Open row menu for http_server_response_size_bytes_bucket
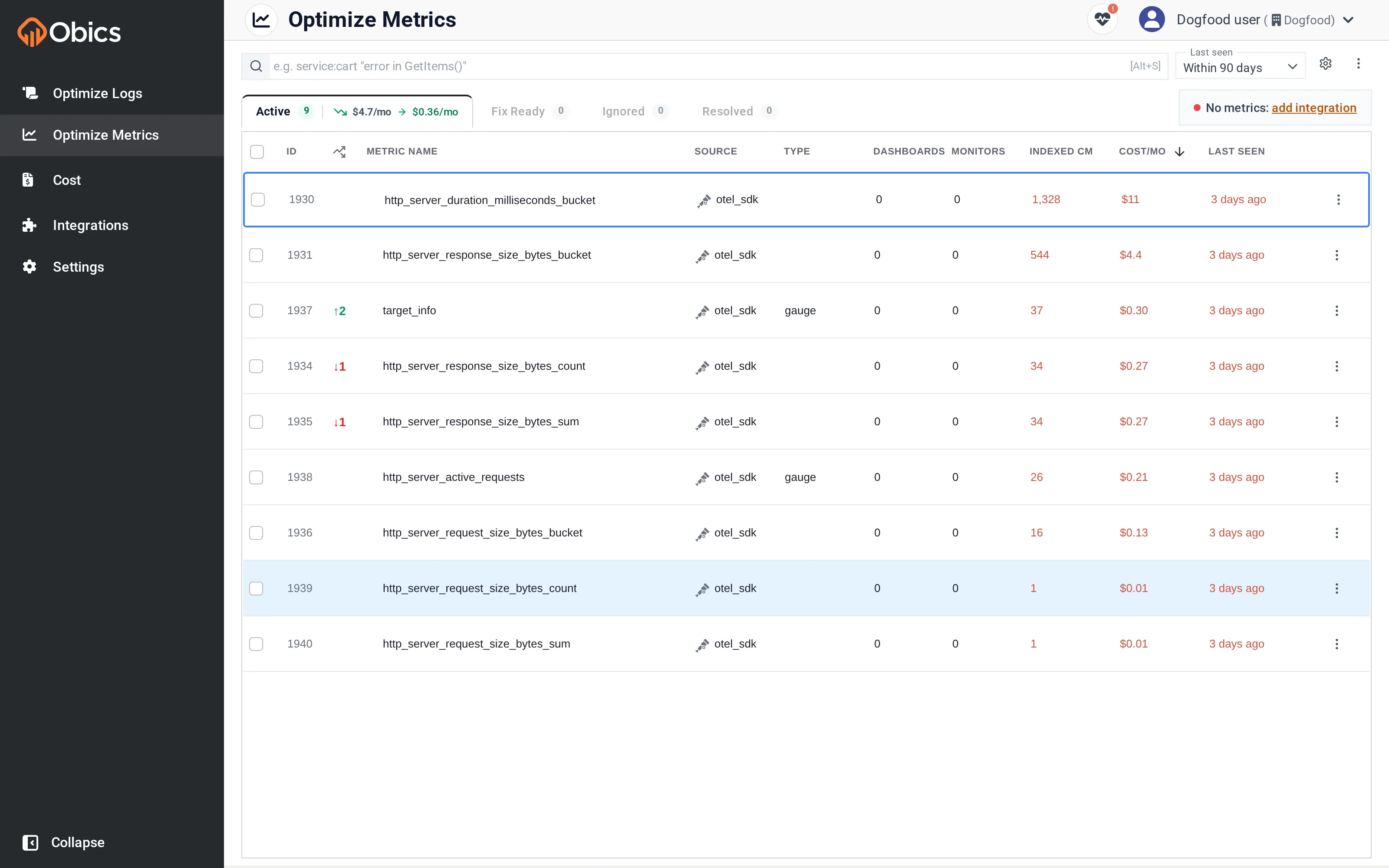The image size is (1389, 868). point(1337,255)
